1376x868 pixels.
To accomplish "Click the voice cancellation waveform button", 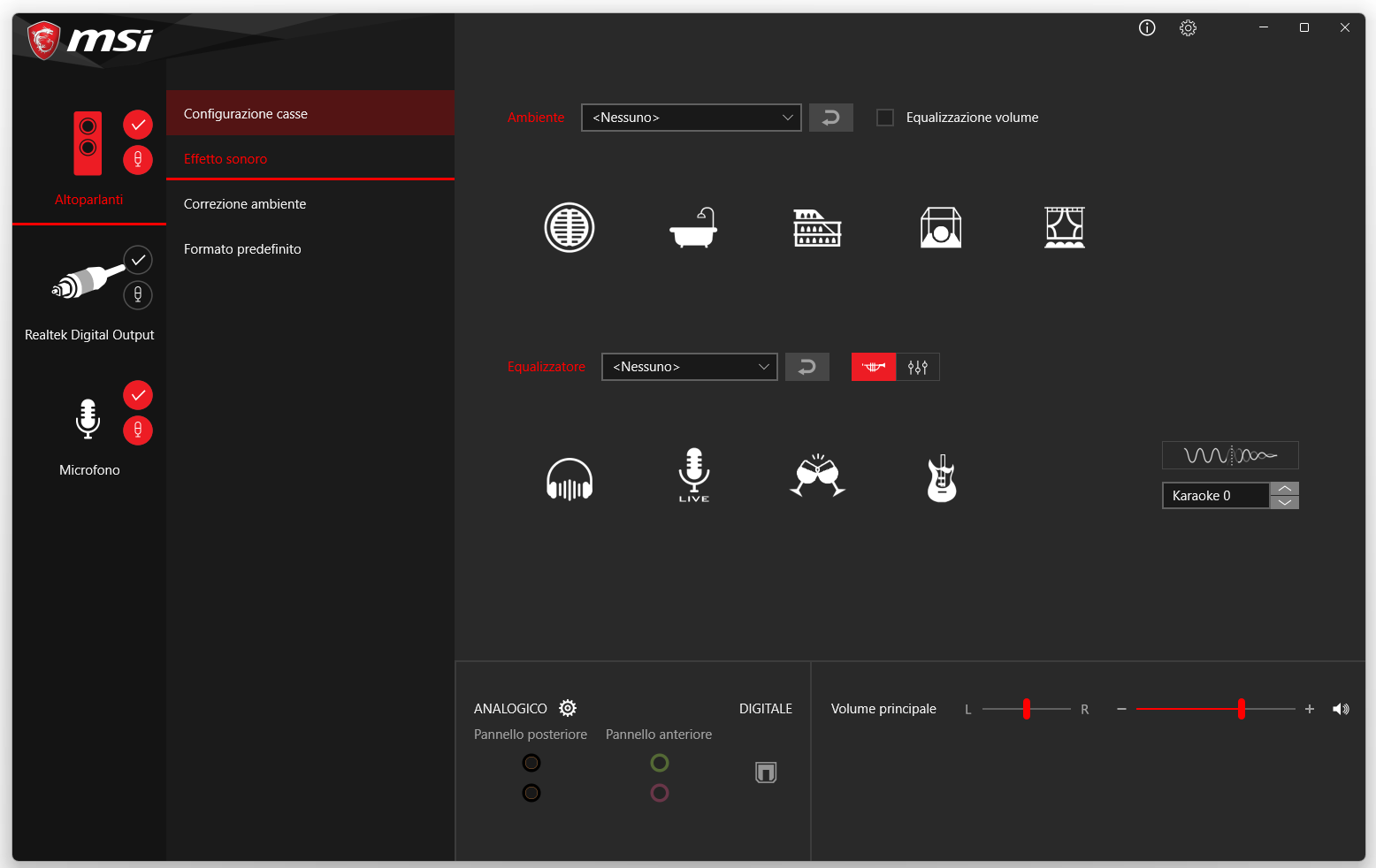I will [1230, 455].
